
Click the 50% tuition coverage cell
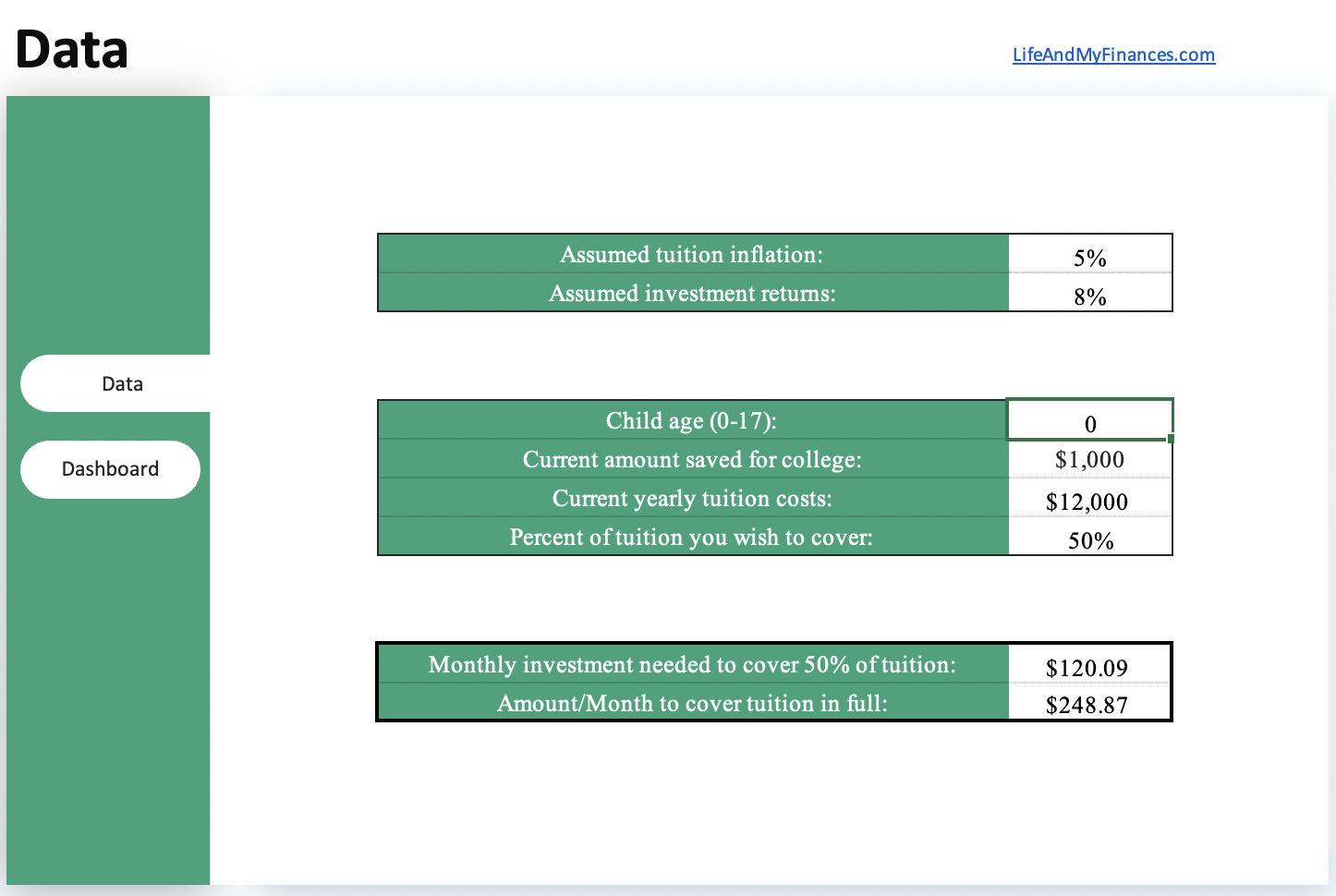click(1090, 537)
